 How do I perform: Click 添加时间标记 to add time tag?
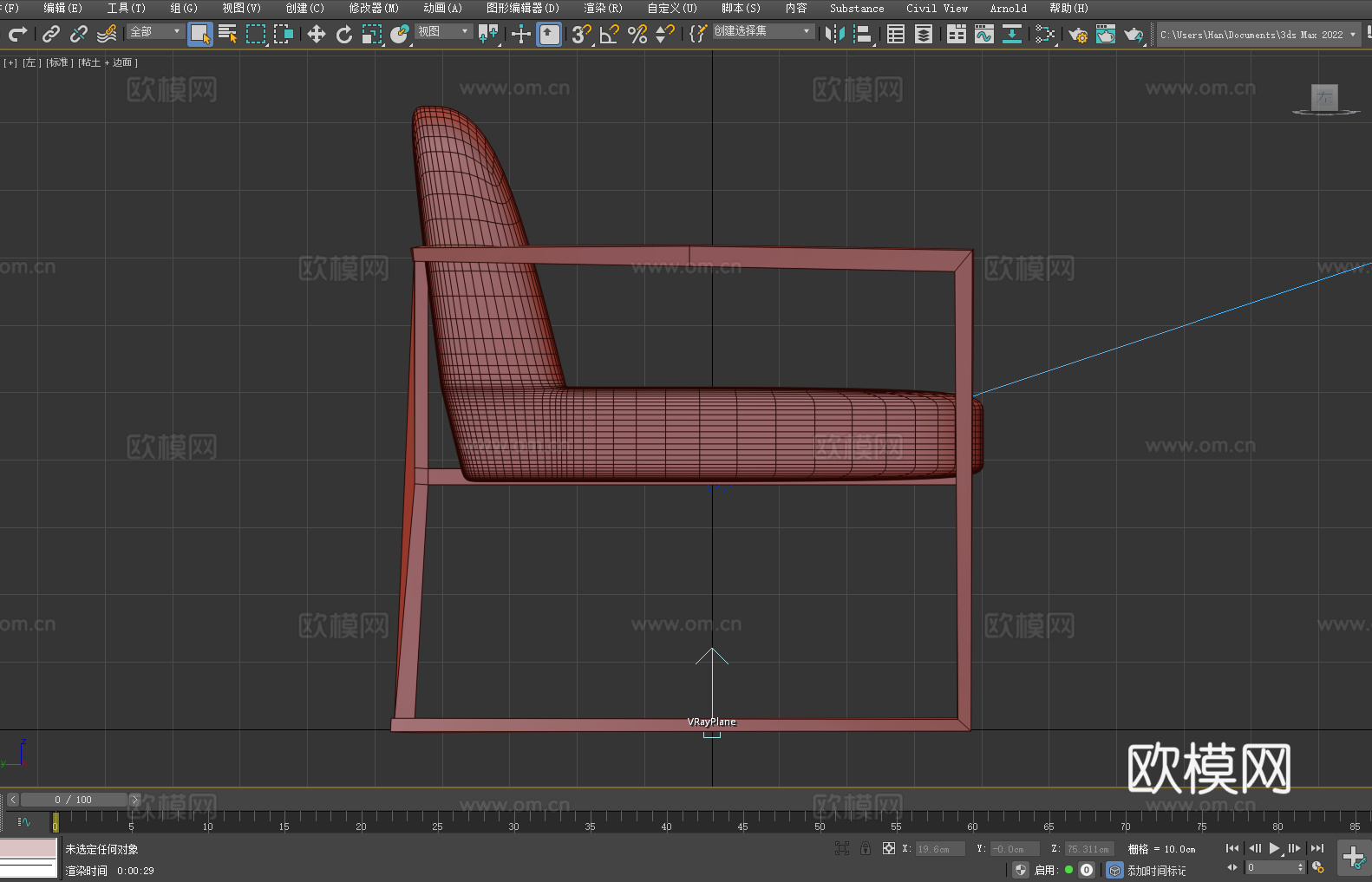point(1157,871)
